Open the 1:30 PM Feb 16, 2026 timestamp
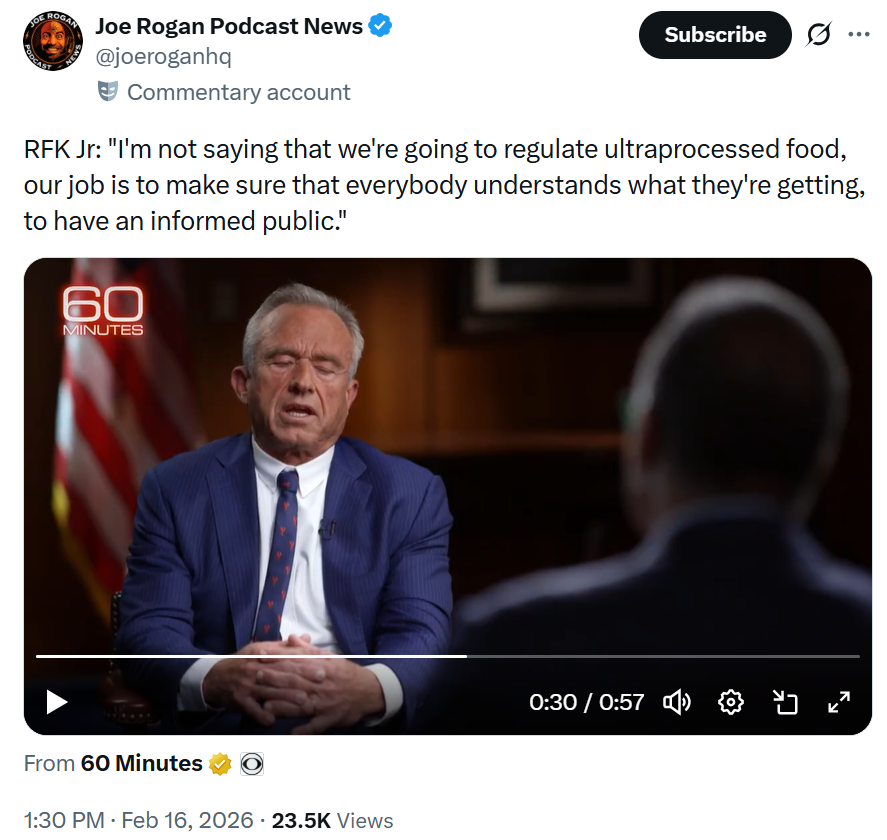 [139, 820]
